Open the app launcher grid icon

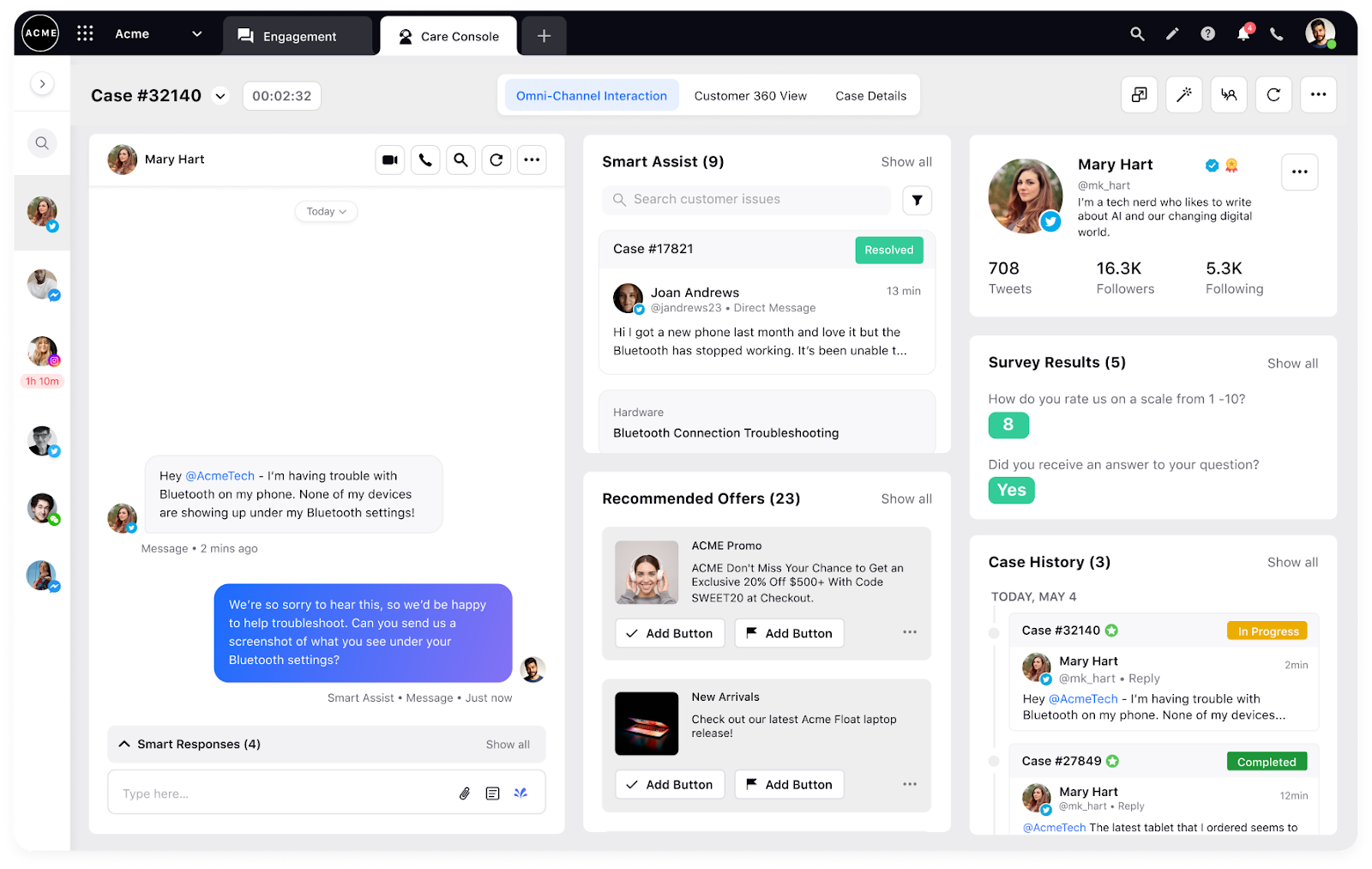pos(85,33)
